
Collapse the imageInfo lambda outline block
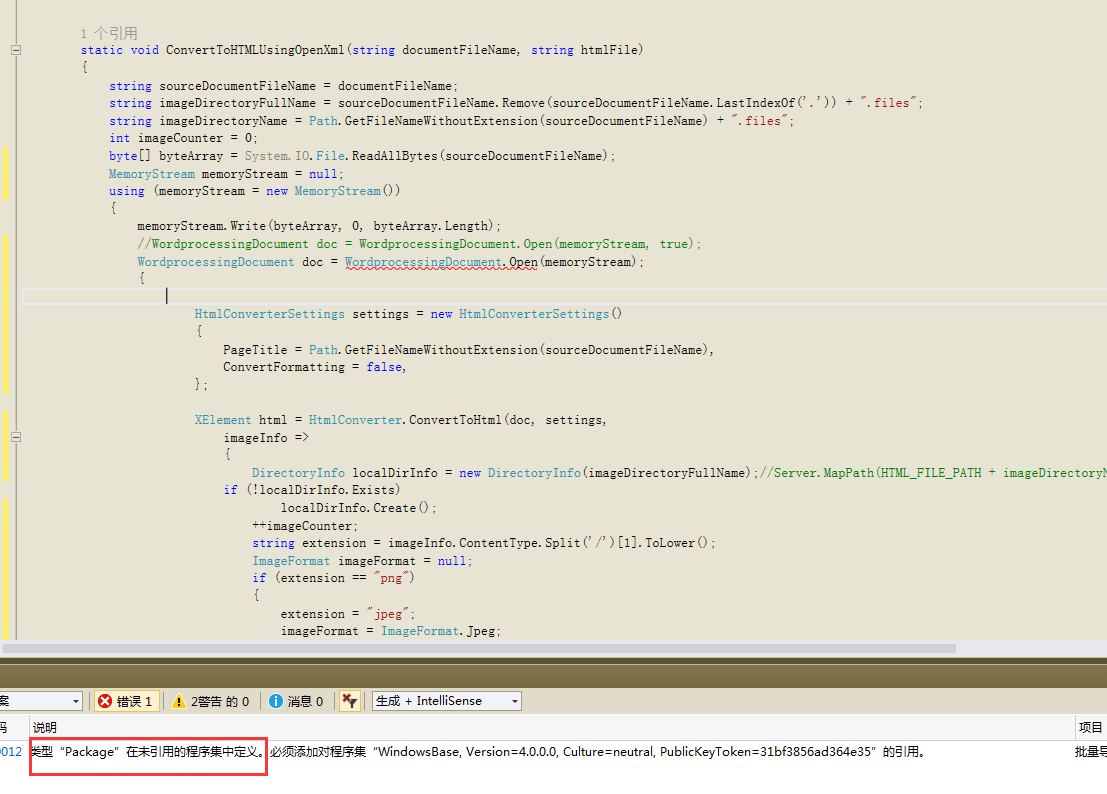click(x=16, y=437)
